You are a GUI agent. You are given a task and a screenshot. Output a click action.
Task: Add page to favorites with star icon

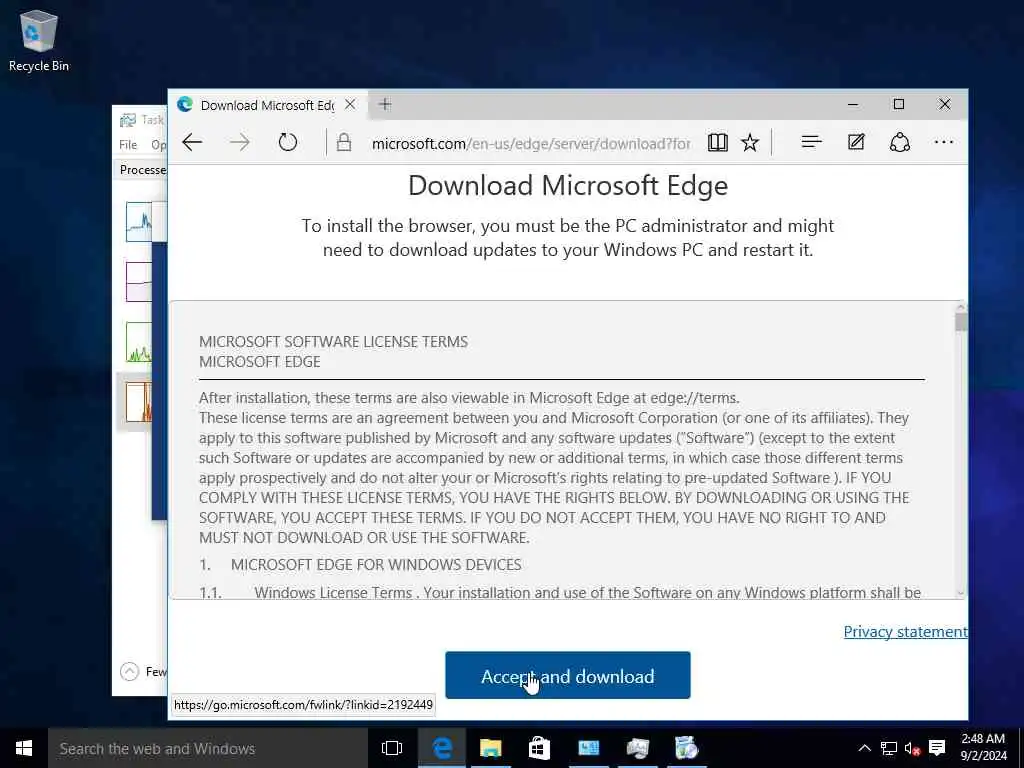pyautogui.click(x=750, y=142)
